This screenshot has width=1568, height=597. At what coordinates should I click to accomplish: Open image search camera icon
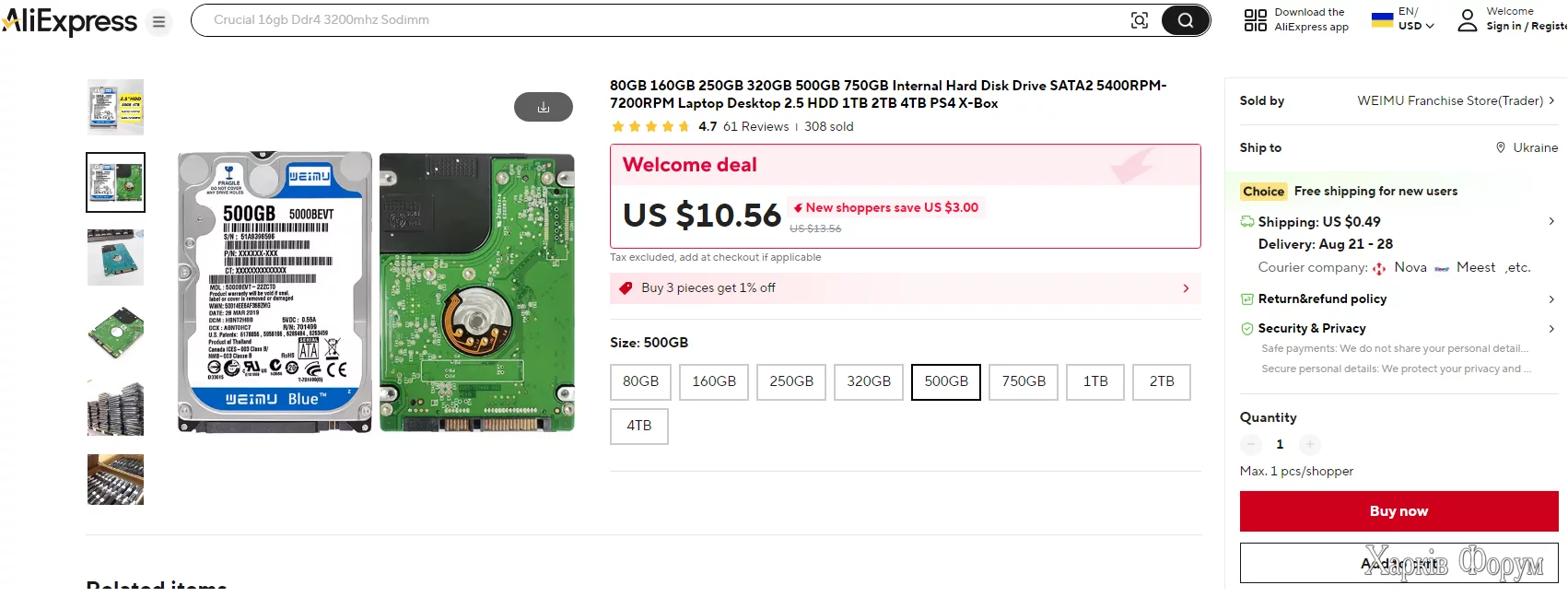click(1140, 20)
